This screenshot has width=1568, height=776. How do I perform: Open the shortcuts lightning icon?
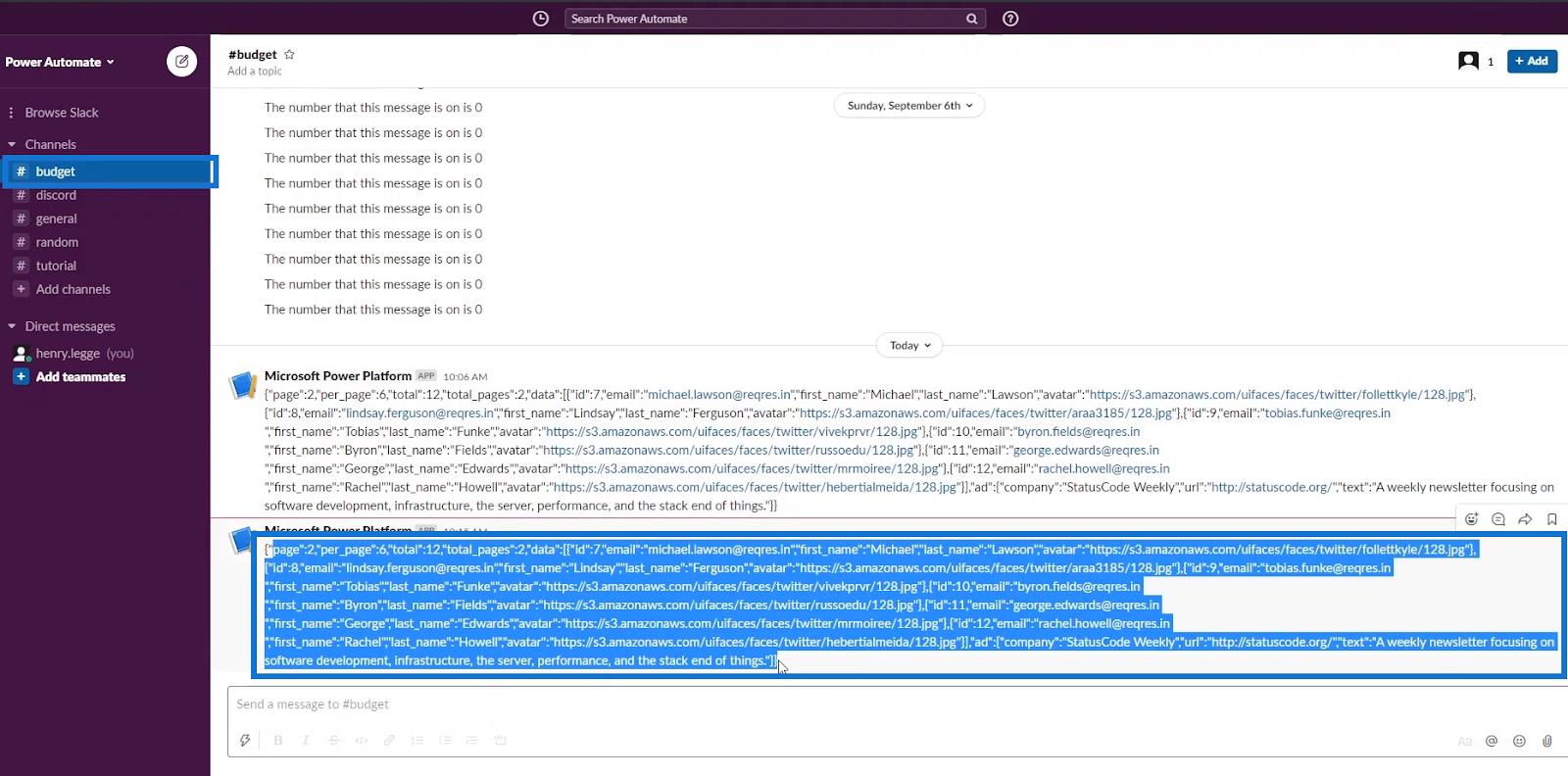point(245,741)
